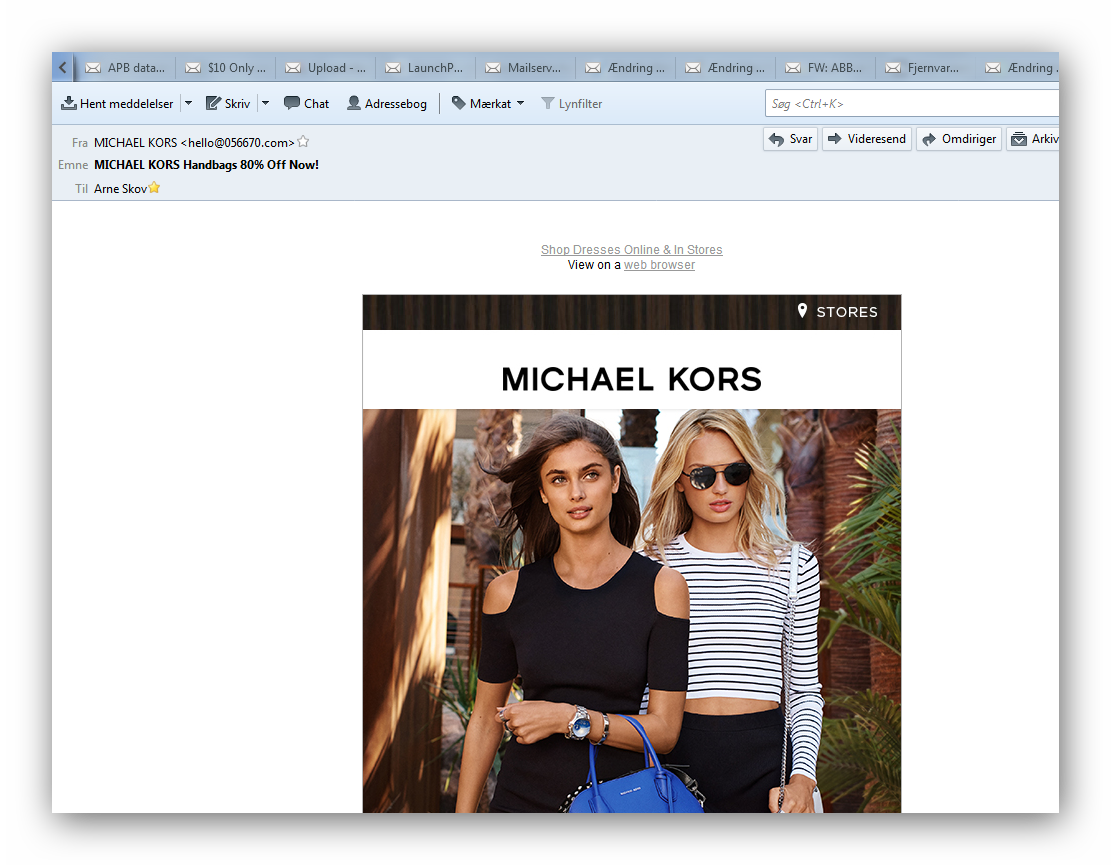Open the 'APB data...' mail tab
Image resolution: width=1111 pixels, height=865 pixels.
click(125, 67)
